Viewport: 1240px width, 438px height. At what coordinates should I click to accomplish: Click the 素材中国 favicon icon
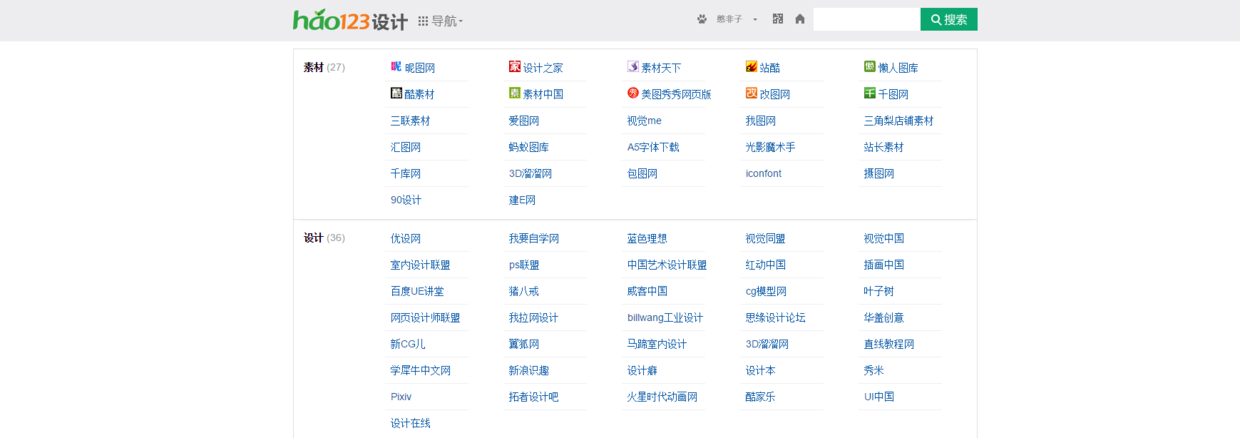(515, 93)
